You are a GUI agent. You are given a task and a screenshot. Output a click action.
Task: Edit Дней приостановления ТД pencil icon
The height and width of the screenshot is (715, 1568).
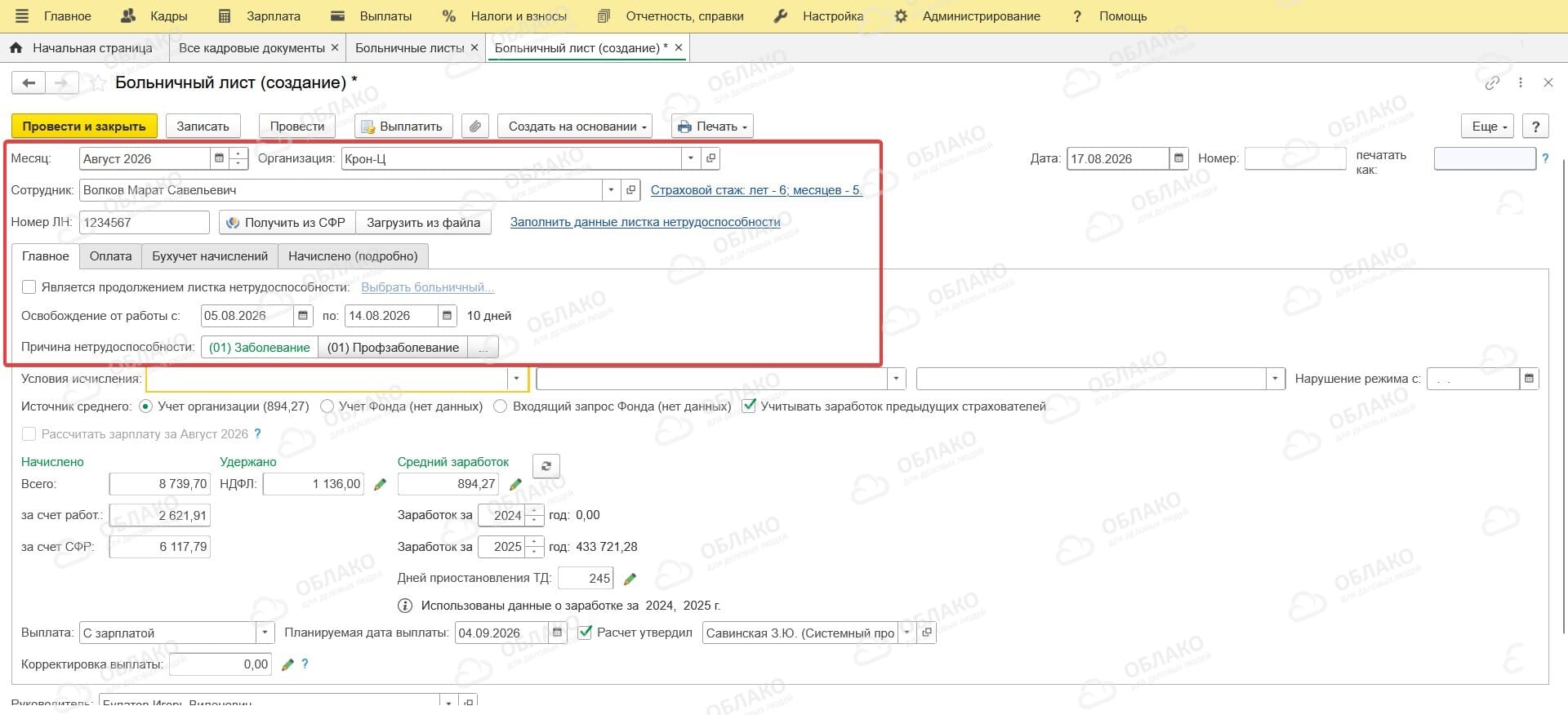pyautogui.click(x=630, y=579)
